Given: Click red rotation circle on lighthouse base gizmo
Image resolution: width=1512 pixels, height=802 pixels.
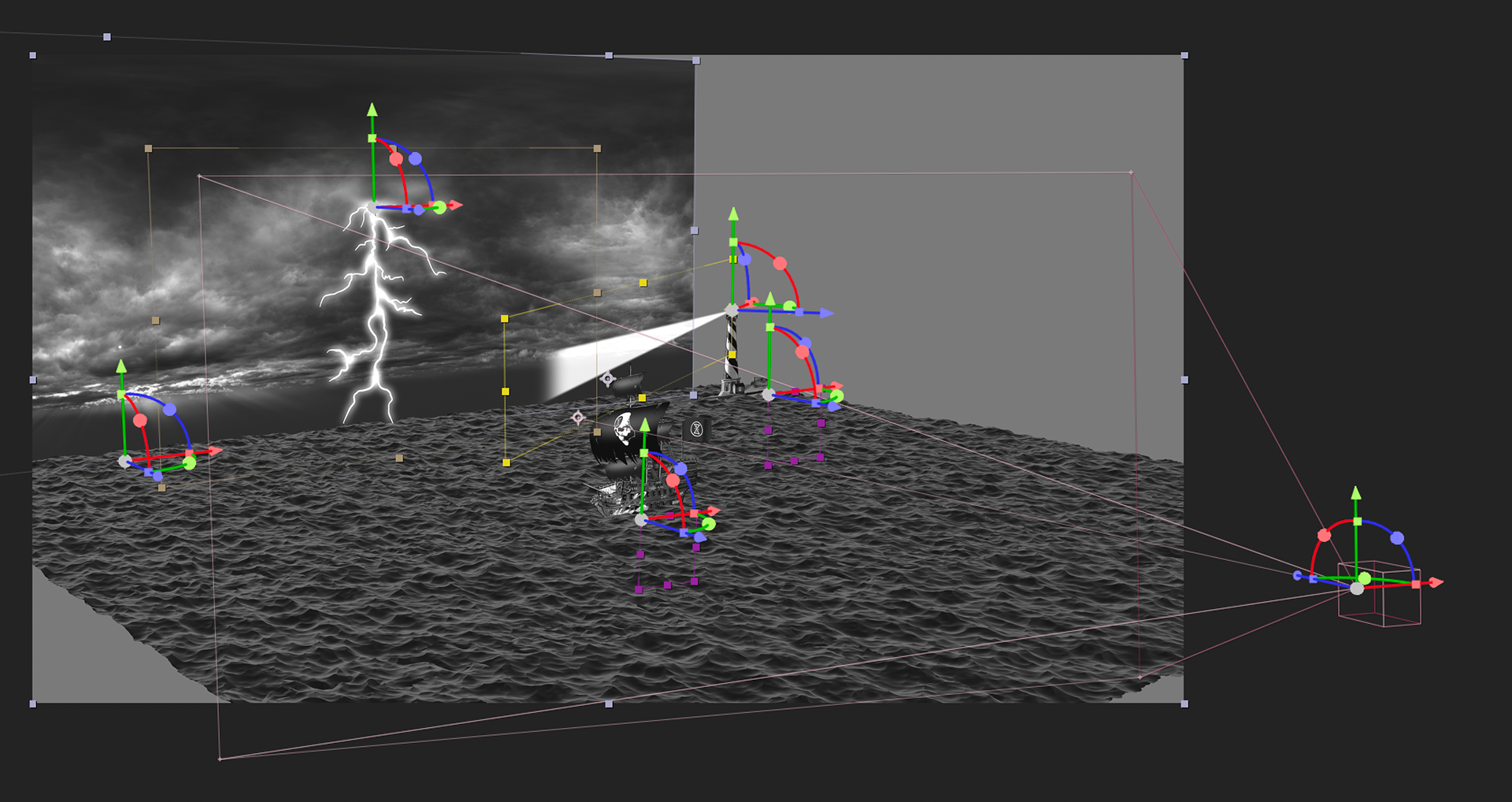Looking at the screenshot, I should pos(802,352).
